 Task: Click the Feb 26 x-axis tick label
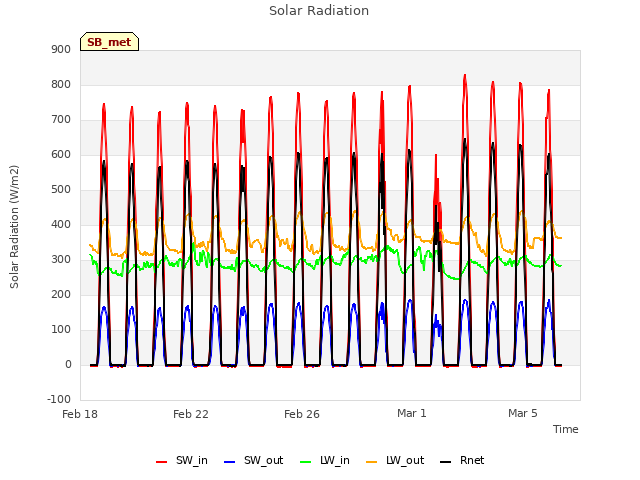pos(302,414)
